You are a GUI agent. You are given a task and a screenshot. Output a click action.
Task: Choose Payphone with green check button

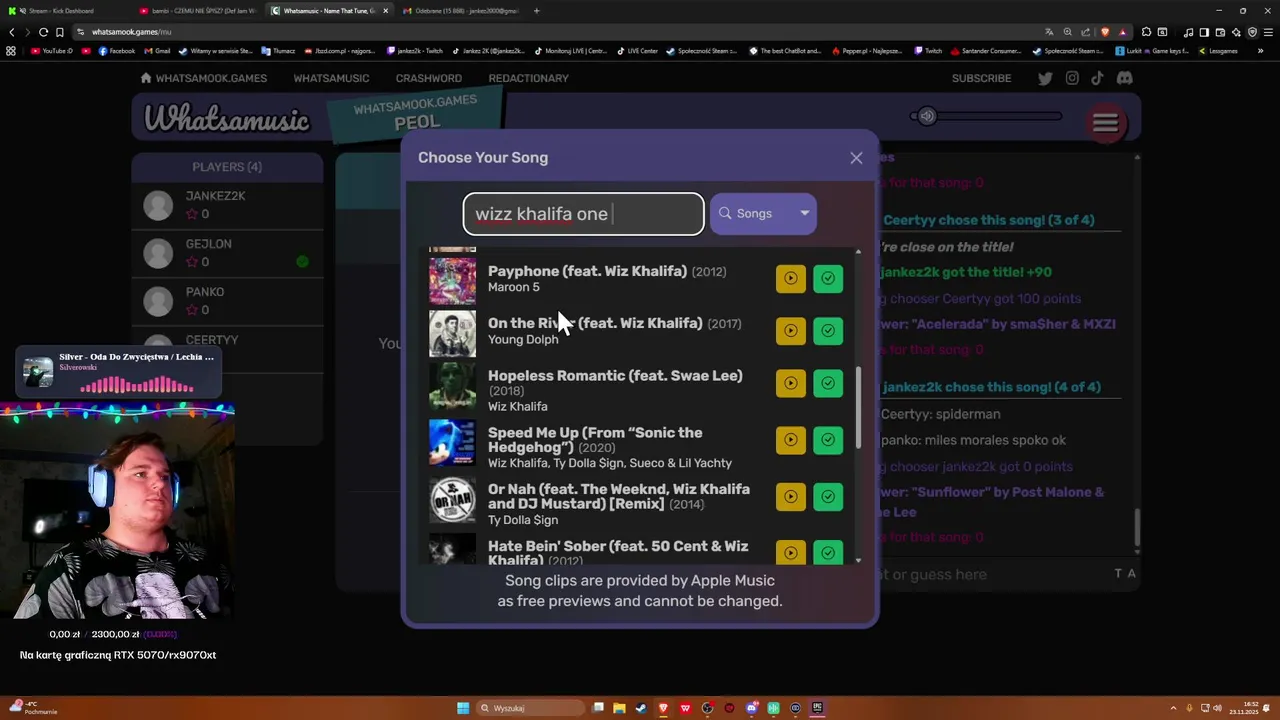click(x=828, y=278)
